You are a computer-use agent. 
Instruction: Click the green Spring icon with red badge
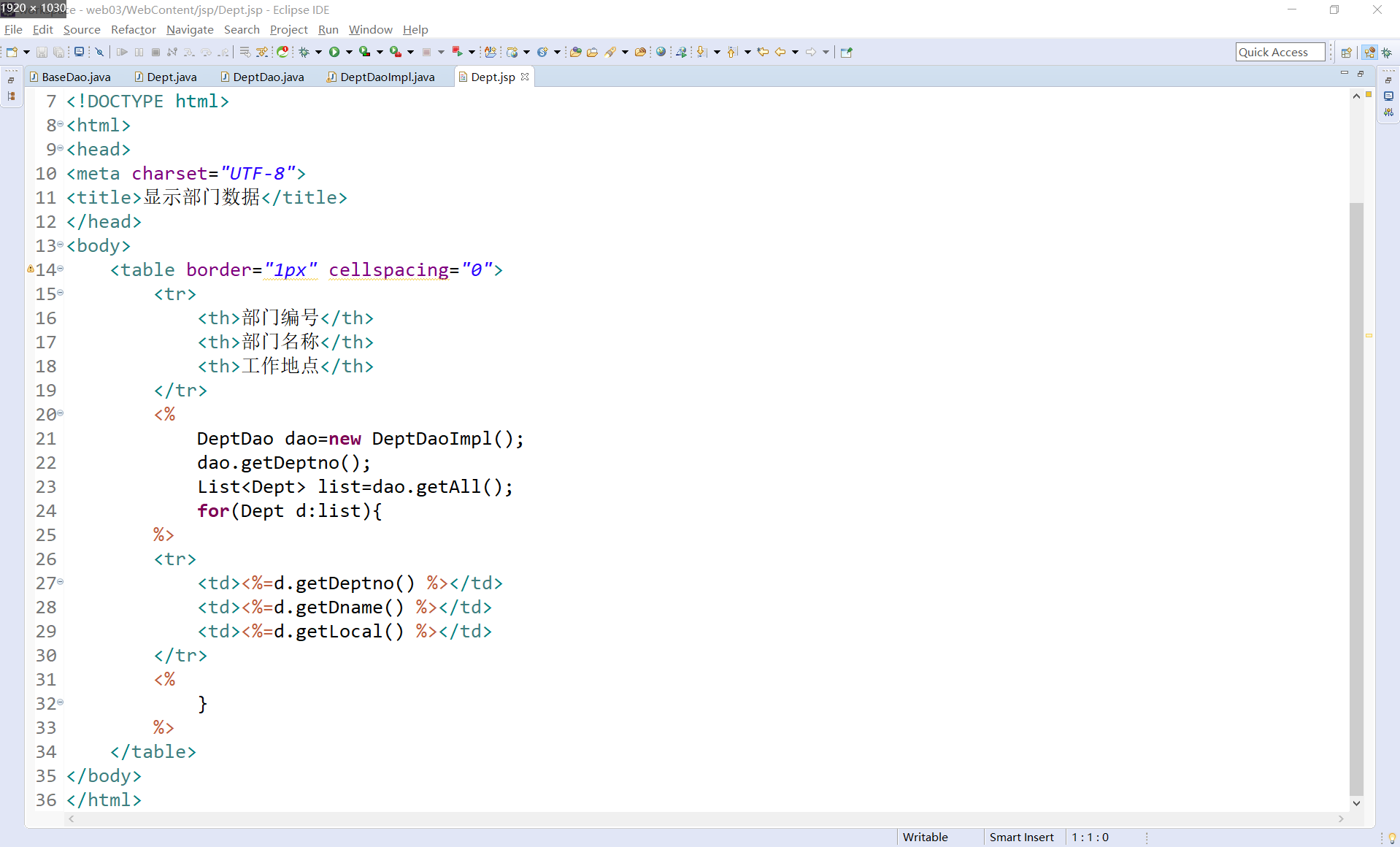coord(282,52)
